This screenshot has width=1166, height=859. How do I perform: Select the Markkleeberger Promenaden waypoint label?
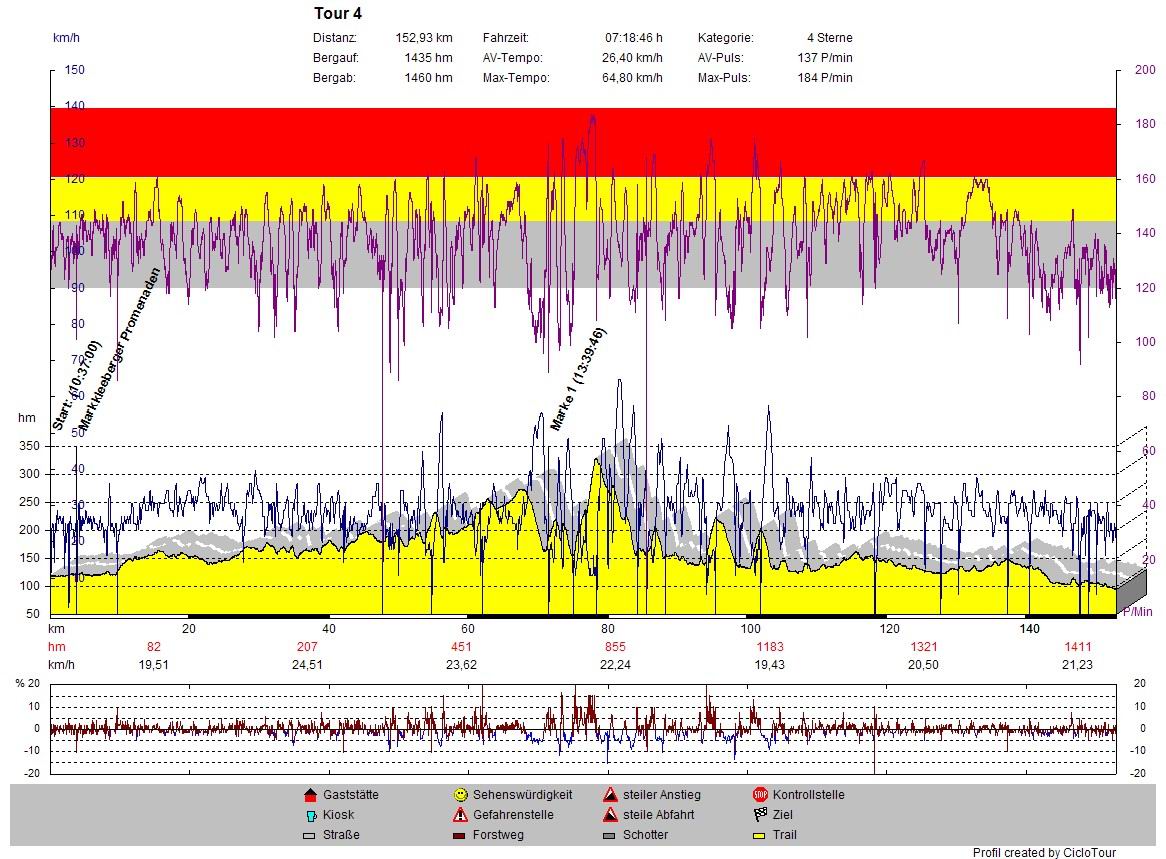[x=118, y=349]
